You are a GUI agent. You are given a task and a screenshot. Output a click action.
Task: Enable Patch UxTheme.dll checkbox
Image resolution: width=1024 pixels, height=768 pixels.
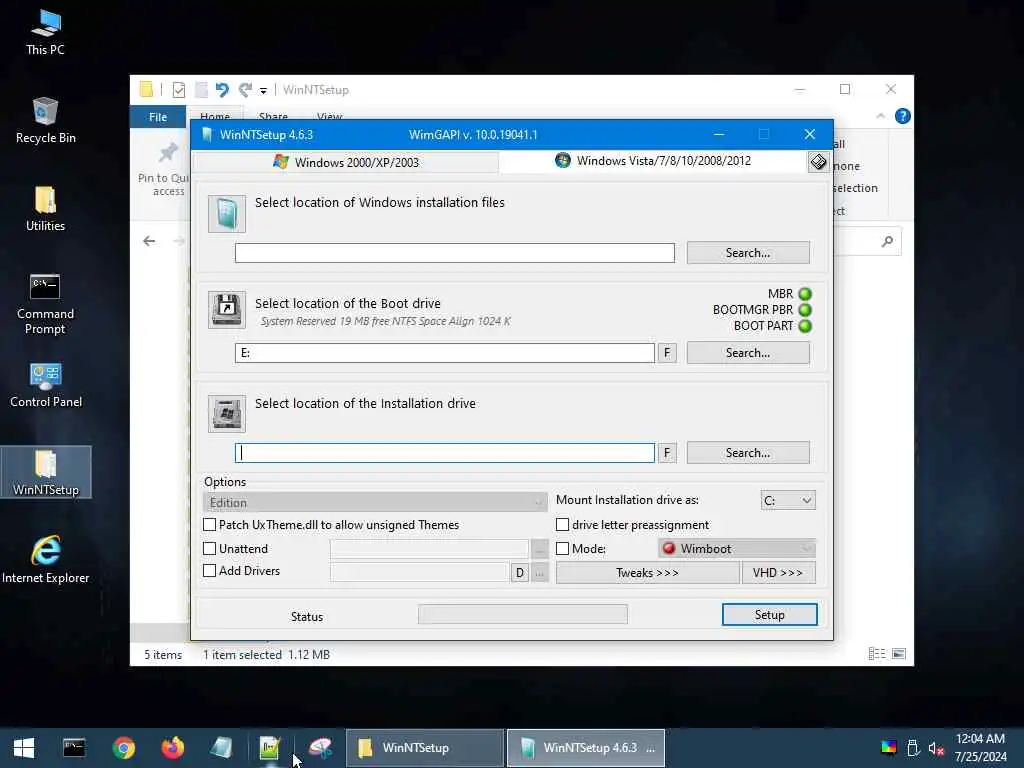tap(209, 524)
